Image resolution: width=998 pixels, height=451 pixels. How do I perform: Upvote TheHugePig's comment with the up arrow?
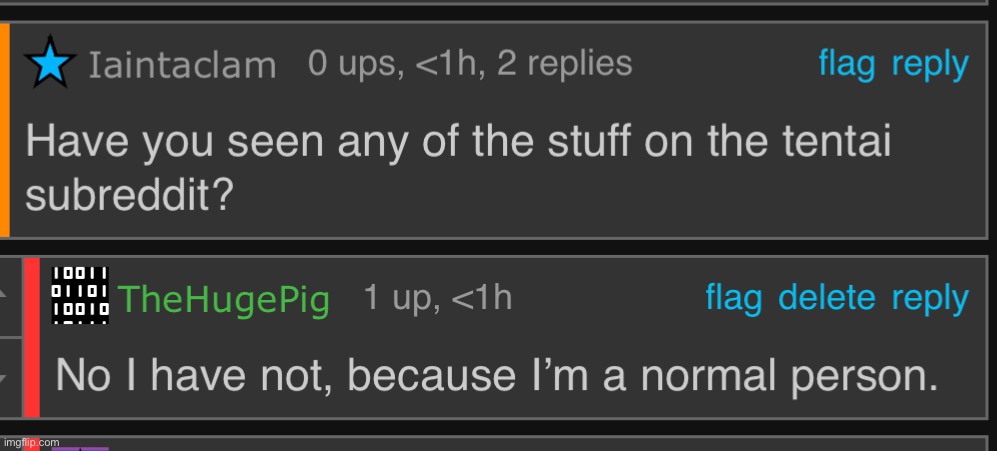click(10, 295)
